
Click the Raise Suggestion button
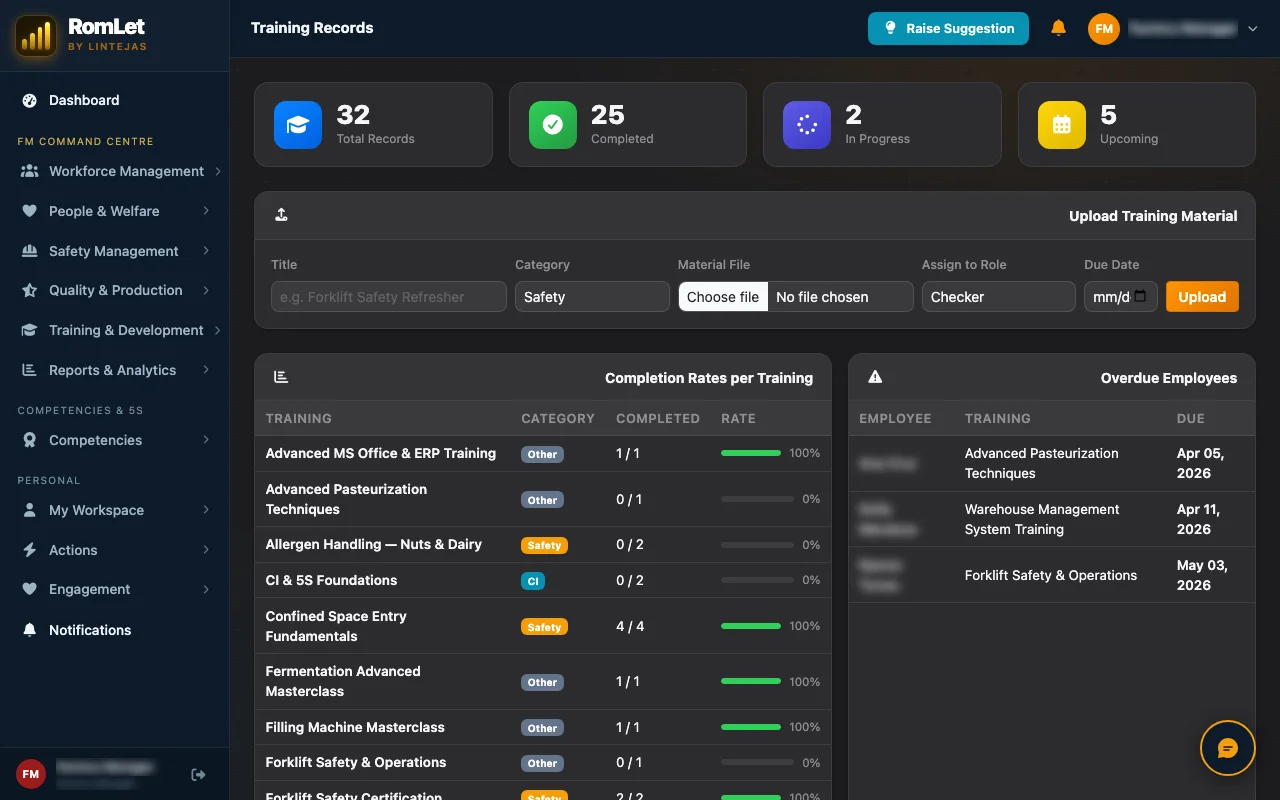click(x=948, y=29)
